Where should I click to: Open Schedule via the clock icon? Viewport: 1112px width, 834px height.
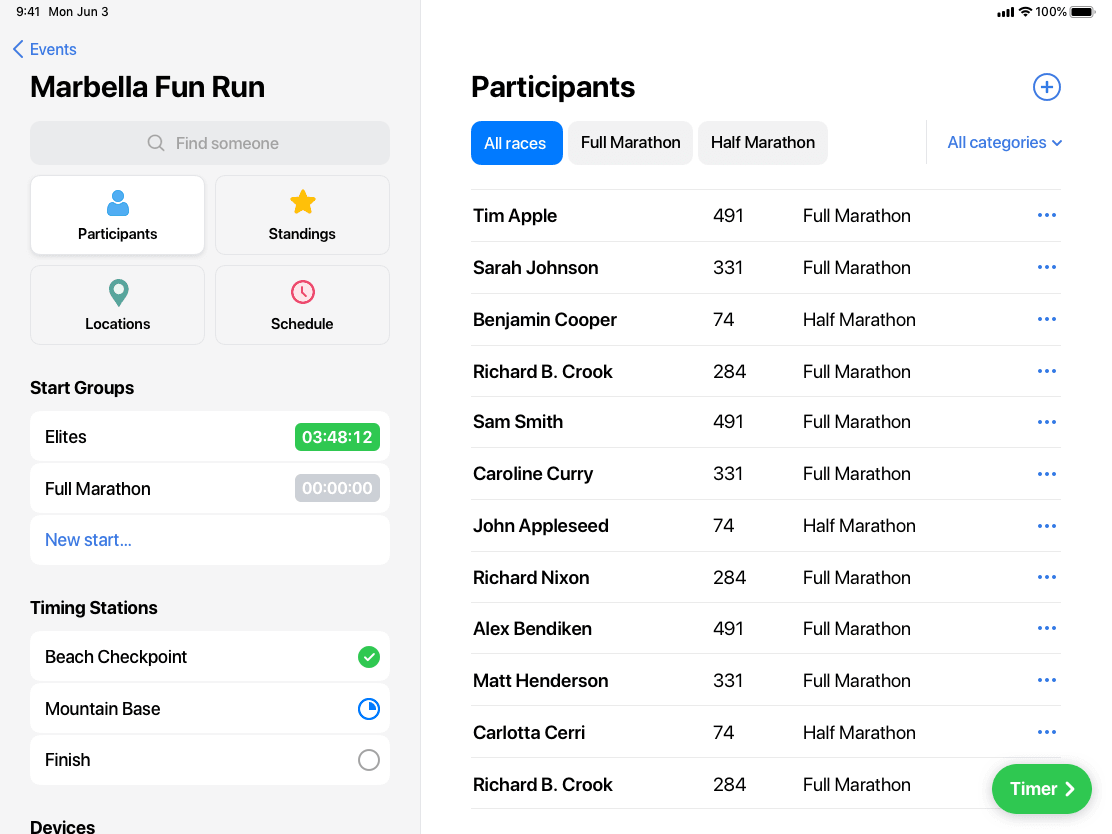point(302,305)
